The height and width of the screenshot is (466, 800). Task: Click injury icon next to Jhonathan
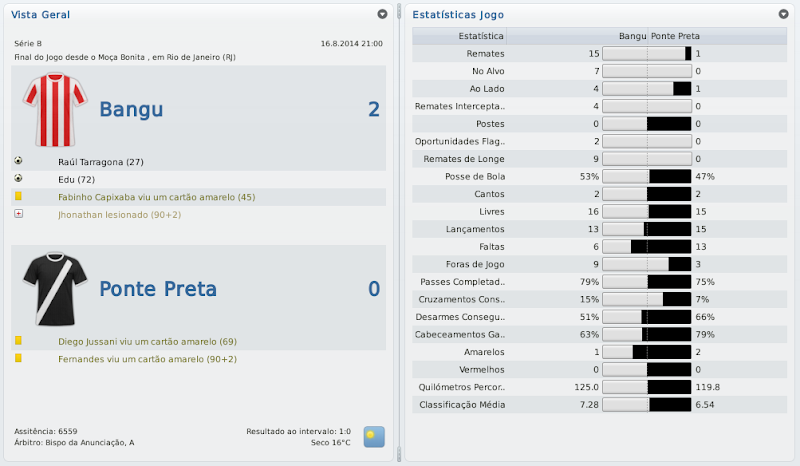[18, 214]
